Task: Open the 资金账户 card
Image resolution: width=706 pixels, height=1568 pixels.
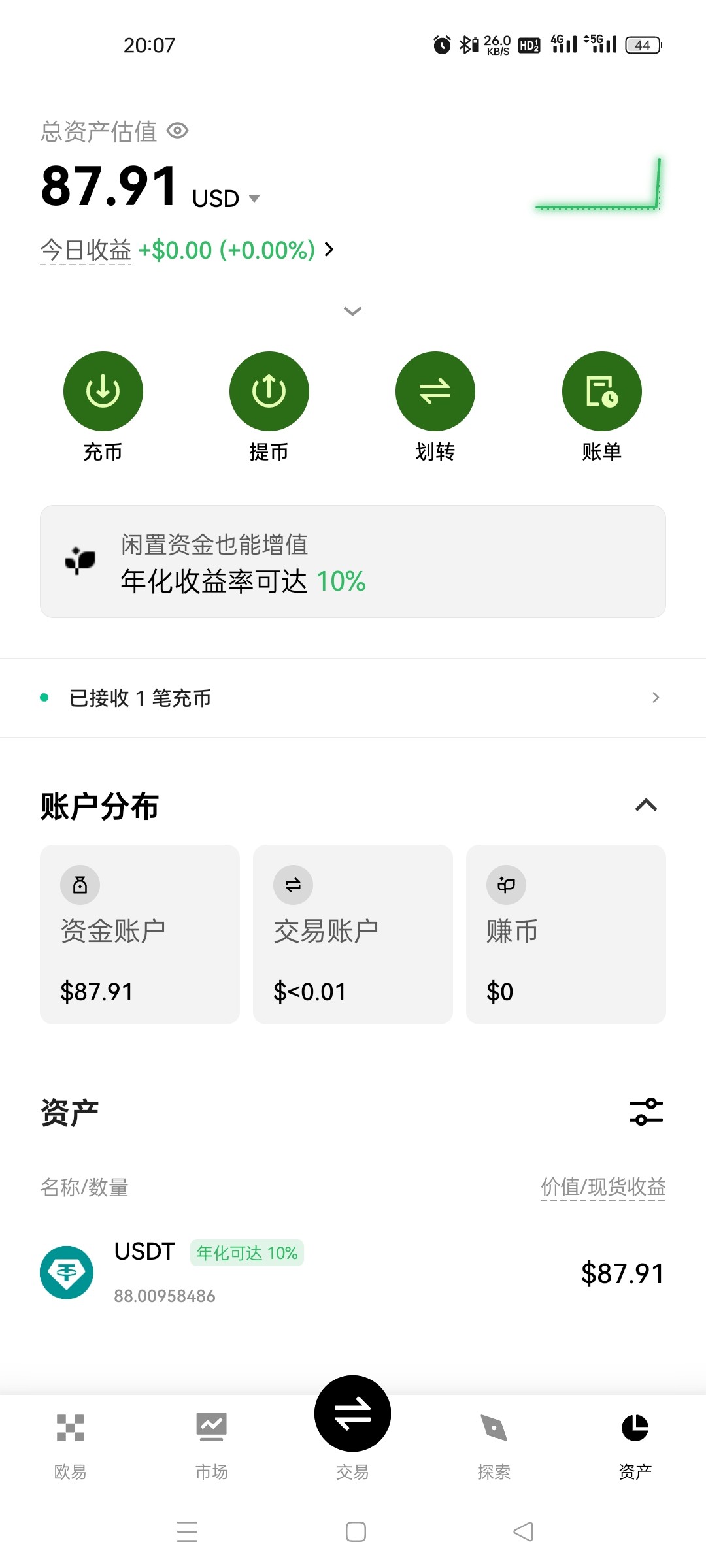Action: point(139,934)
